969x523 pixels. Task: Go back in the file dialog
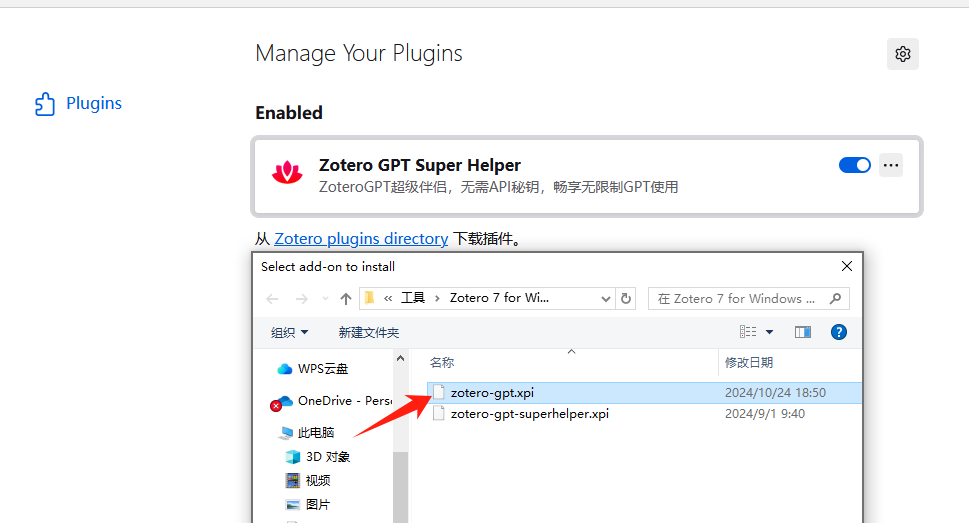pos(273,299)
